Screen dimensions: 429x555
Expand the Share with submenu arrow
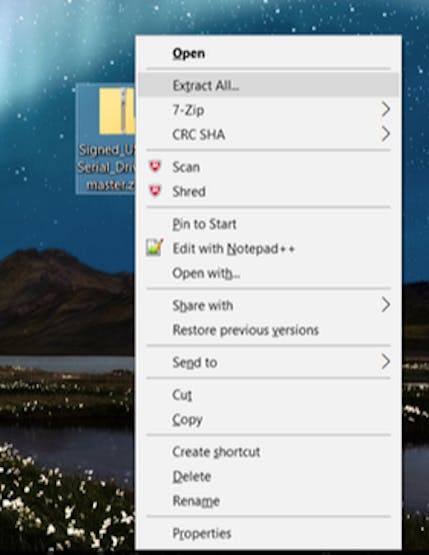(386, 305)
